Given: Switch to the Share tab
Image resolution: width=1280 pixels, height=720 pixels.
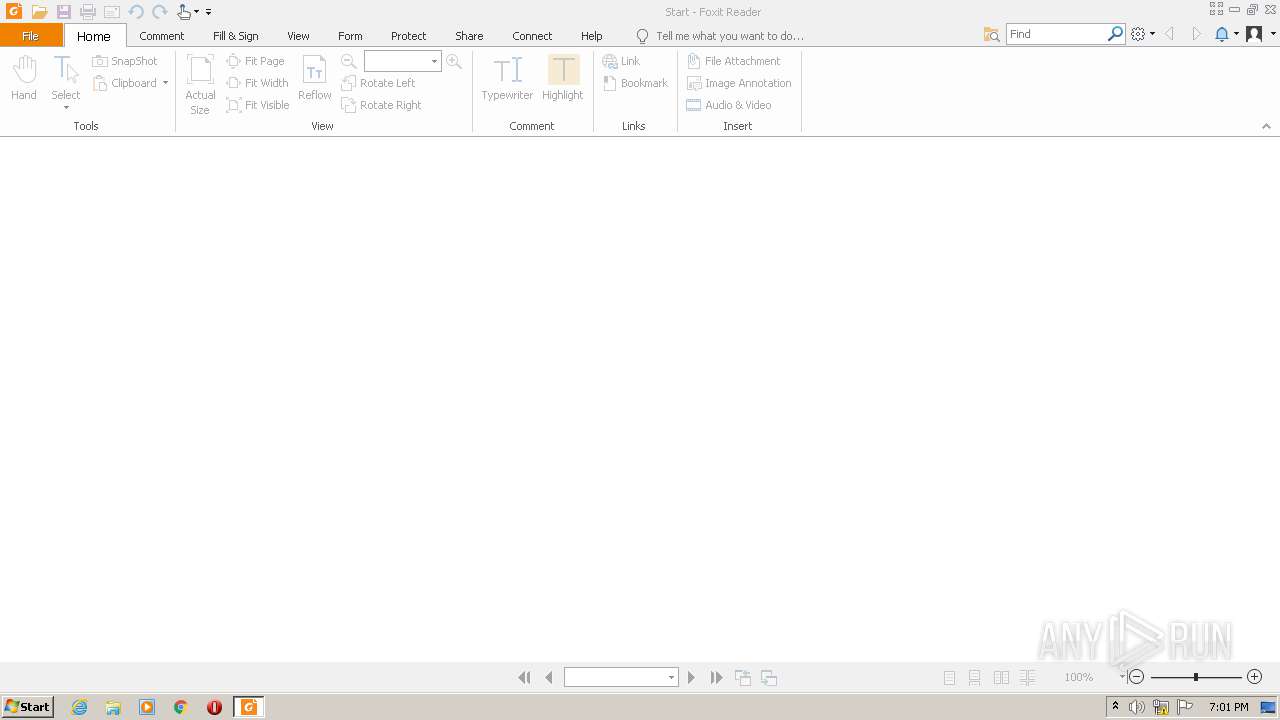Looking at the screenshot, I should click(469, 36).
